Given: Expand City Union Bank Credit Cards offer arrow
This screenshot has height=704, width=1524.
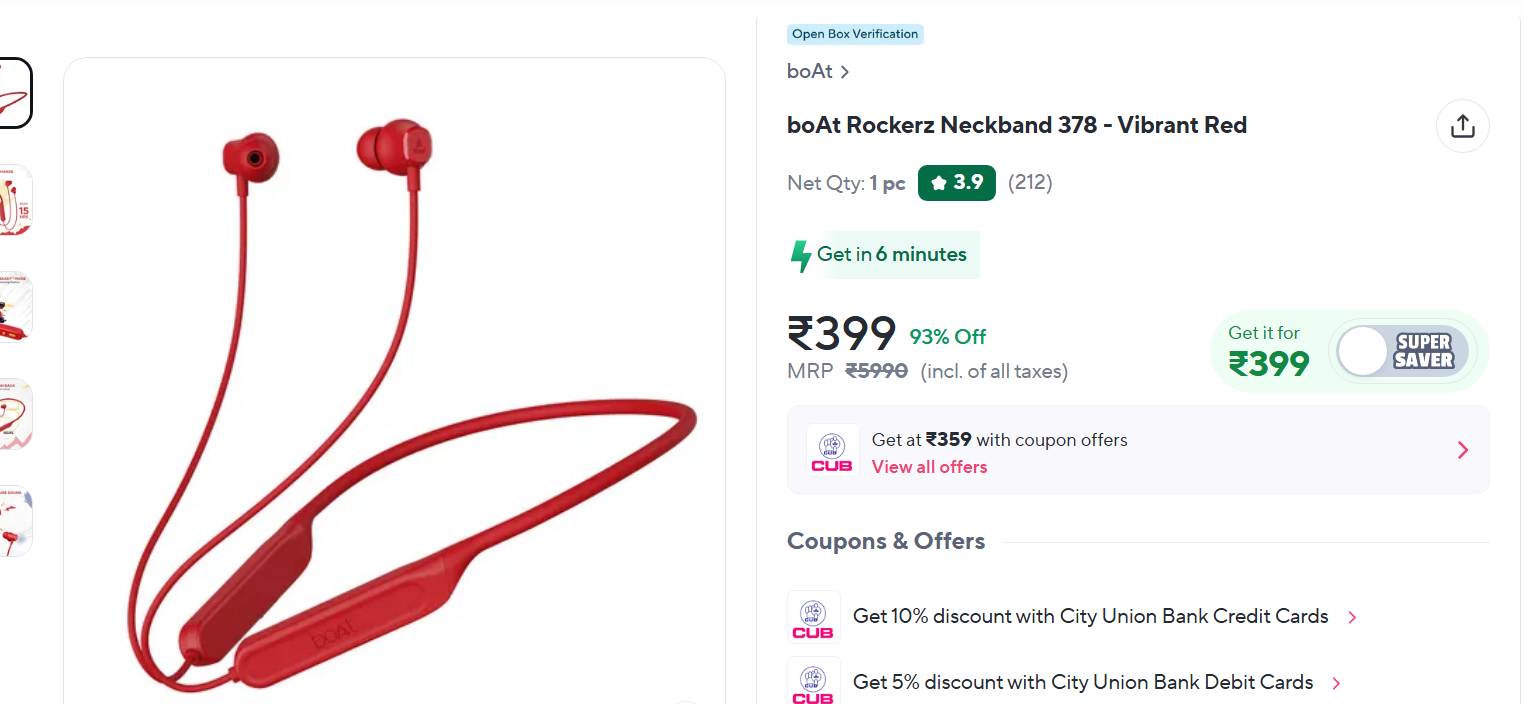Looking at the screenshot, I should pyautogui.click(x=1352, y=617).
